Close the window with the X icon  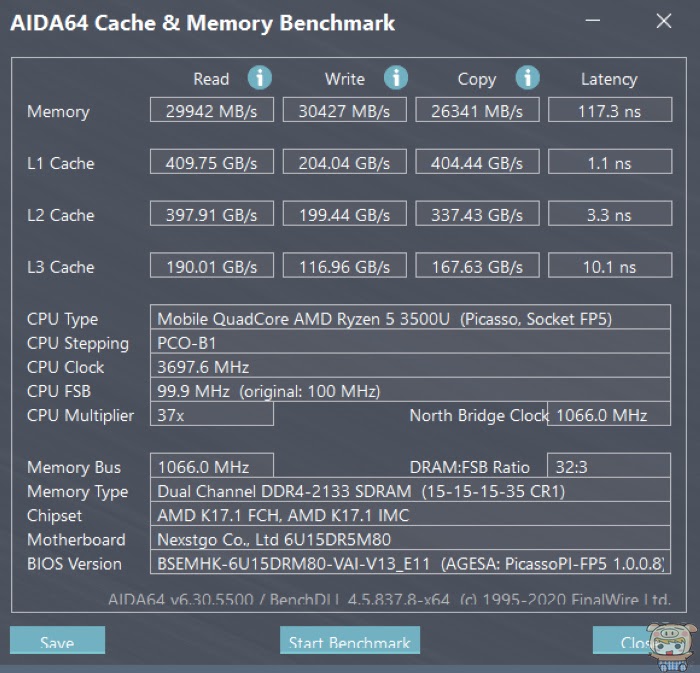[x=664, y=21]
